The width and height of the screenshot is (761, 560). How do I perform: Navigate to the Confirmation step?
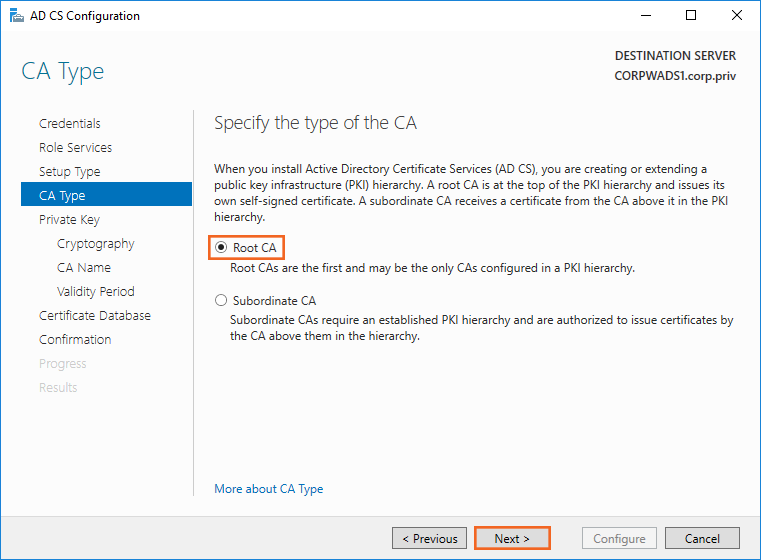coord(75,339)
